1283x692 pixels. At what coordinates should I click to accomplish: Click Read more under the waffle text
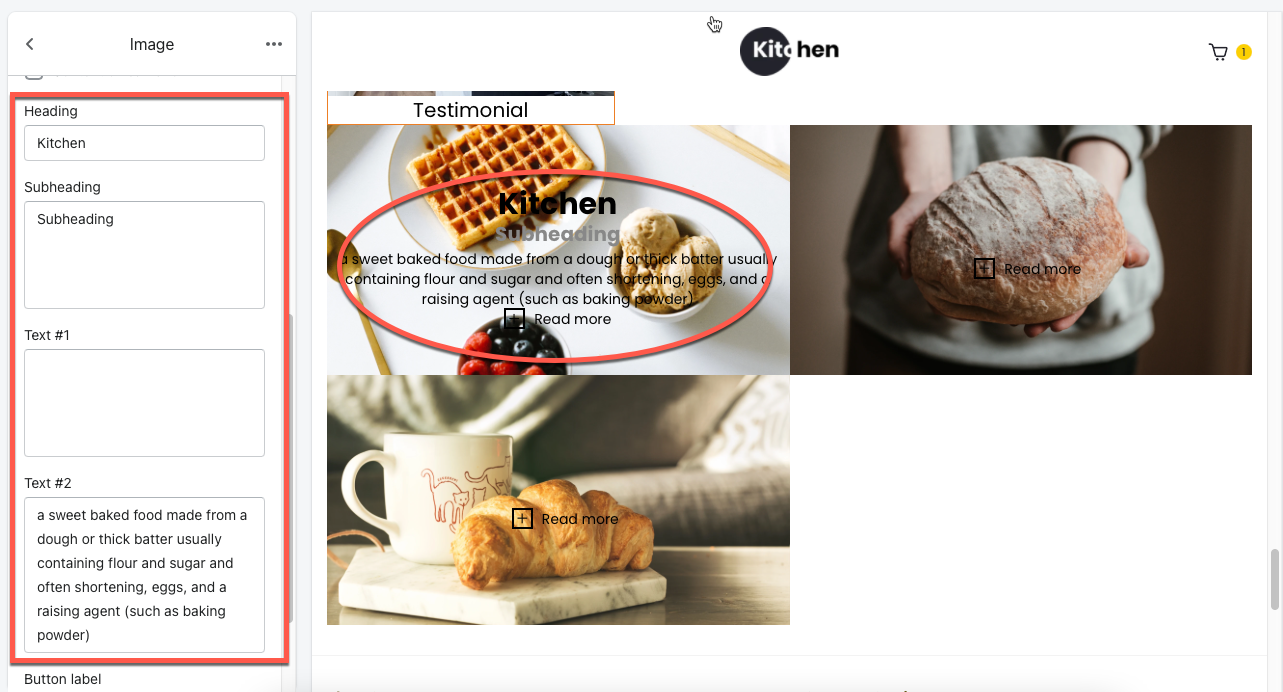(x=572, y=319)
